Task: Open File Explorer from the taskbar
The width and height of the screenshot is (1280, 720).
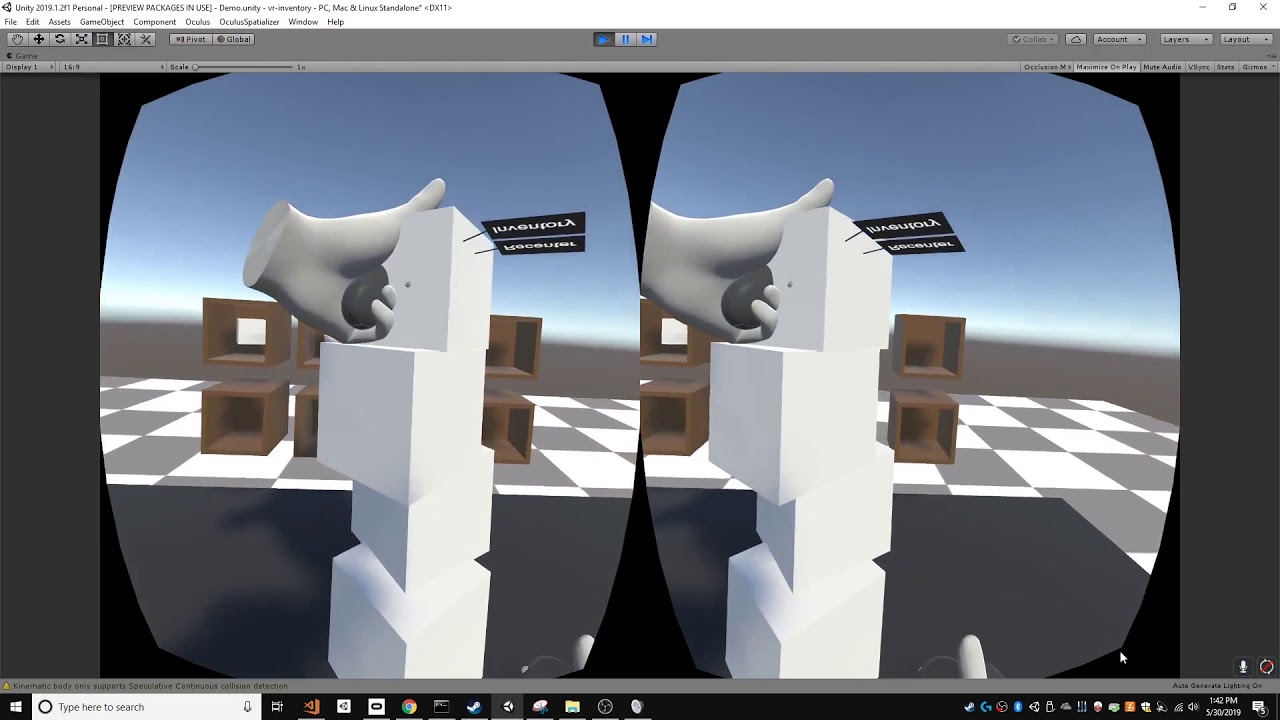Action: point(572,707)
